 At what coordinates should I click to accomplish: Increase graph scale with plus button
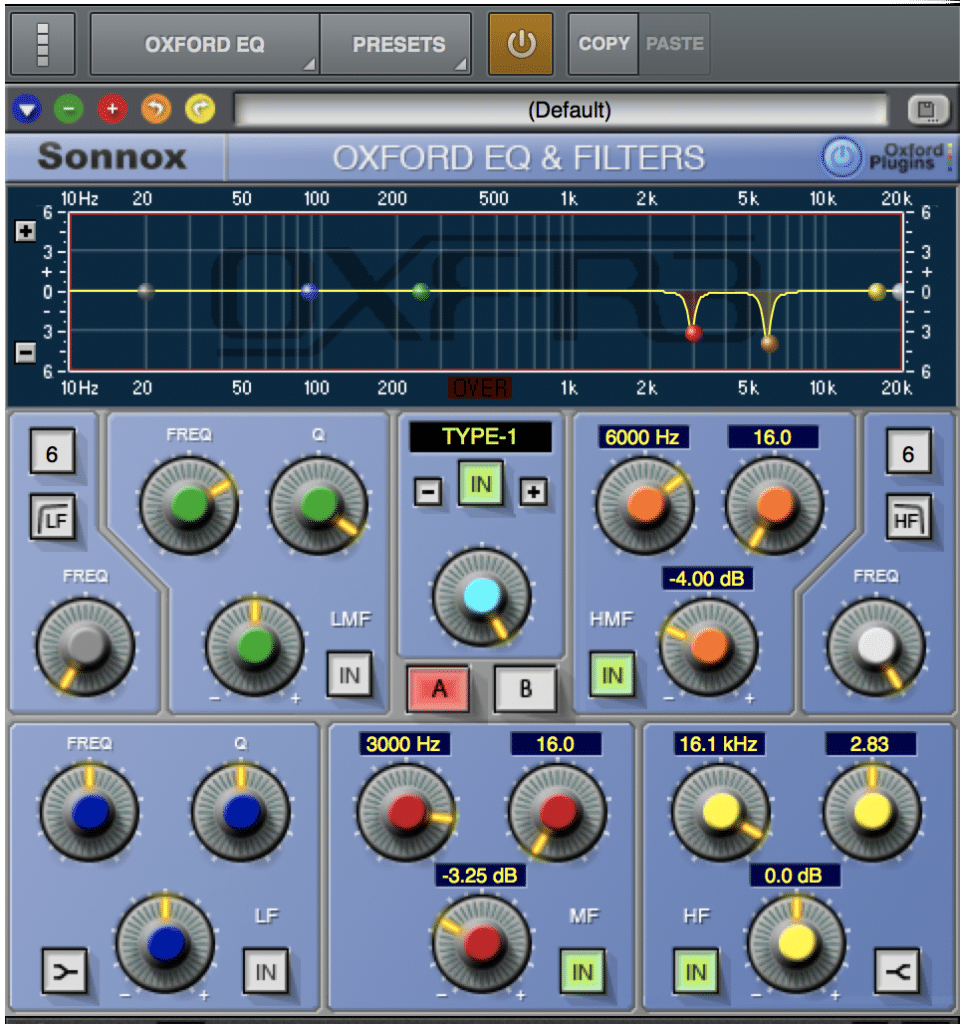click(25, 231)
